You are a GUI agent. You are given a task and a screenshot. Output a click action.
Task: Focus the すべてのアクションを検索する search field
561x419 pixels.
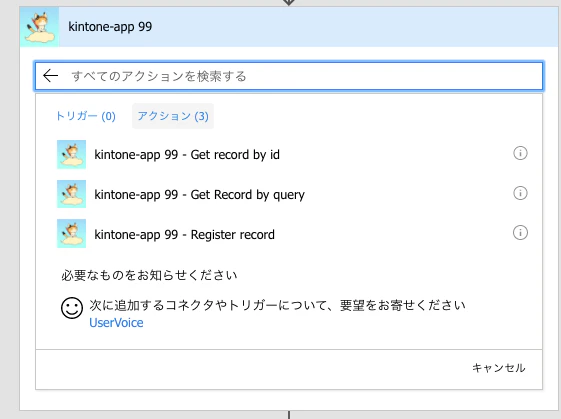coord(289,76)
